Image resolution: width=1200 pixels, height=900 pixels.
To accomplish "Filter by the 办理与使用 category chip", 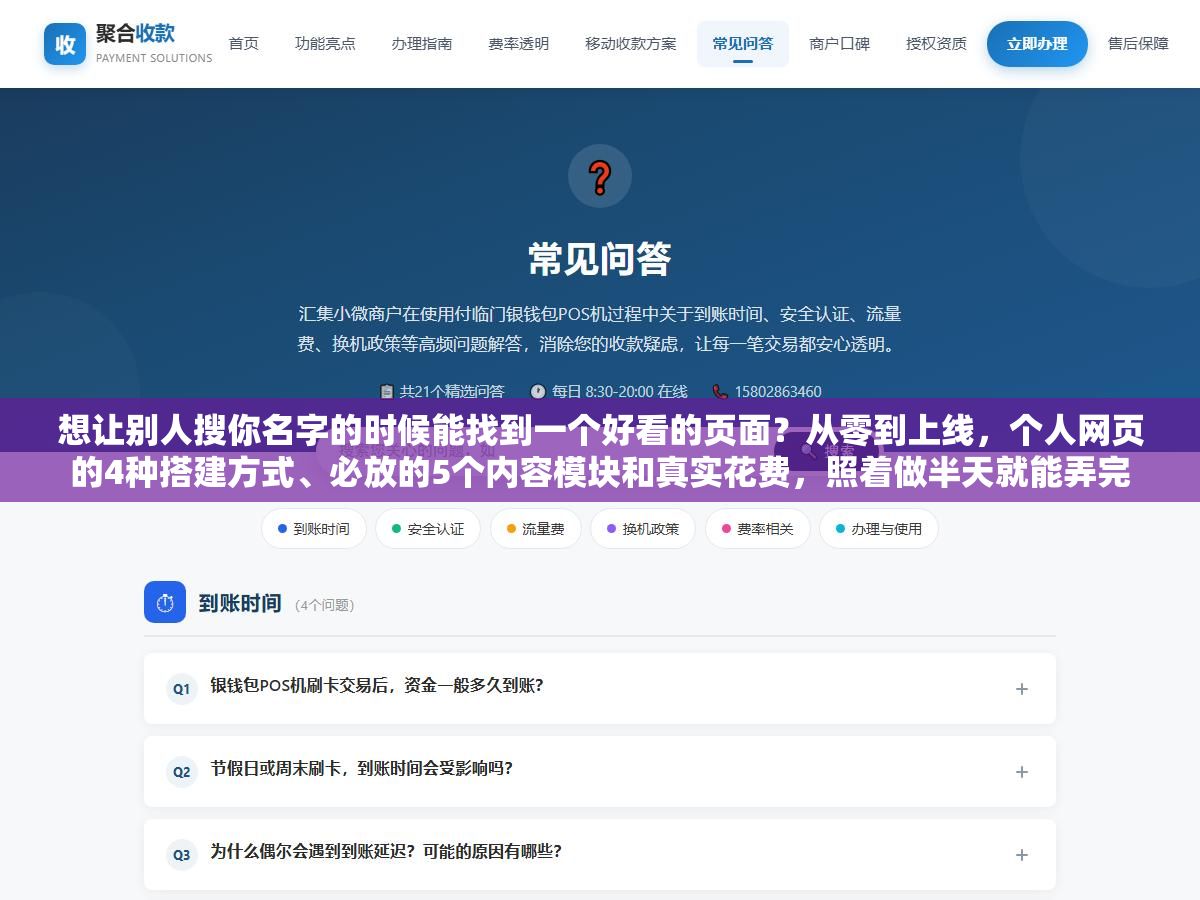I will [879, 529].
